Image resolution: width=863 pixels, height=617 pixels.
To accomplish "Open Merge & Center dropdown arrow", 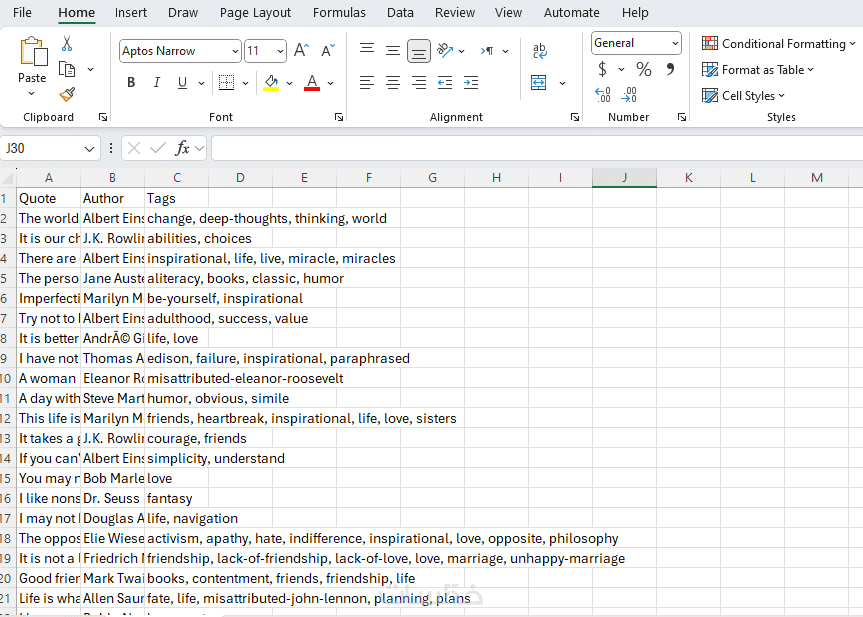I will coord(562,83).
